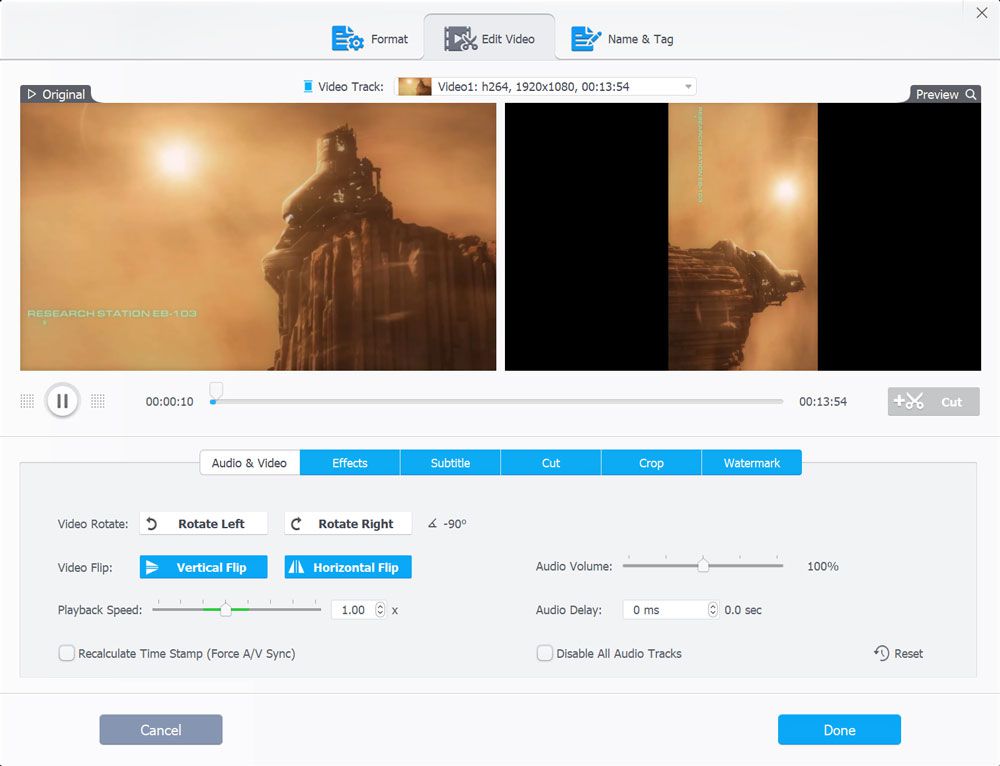This screenshot has width=1000, height=766.
Task: Click the Format tab gear document icon
Action: (x=348, y=39)
